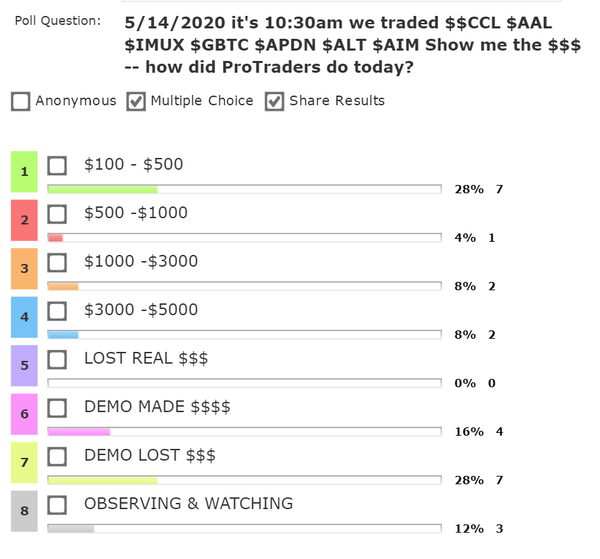This screenshot has width=600, height=559.
Task: Click the DEMO LOST result progress bar
Action: coord(244,480)
